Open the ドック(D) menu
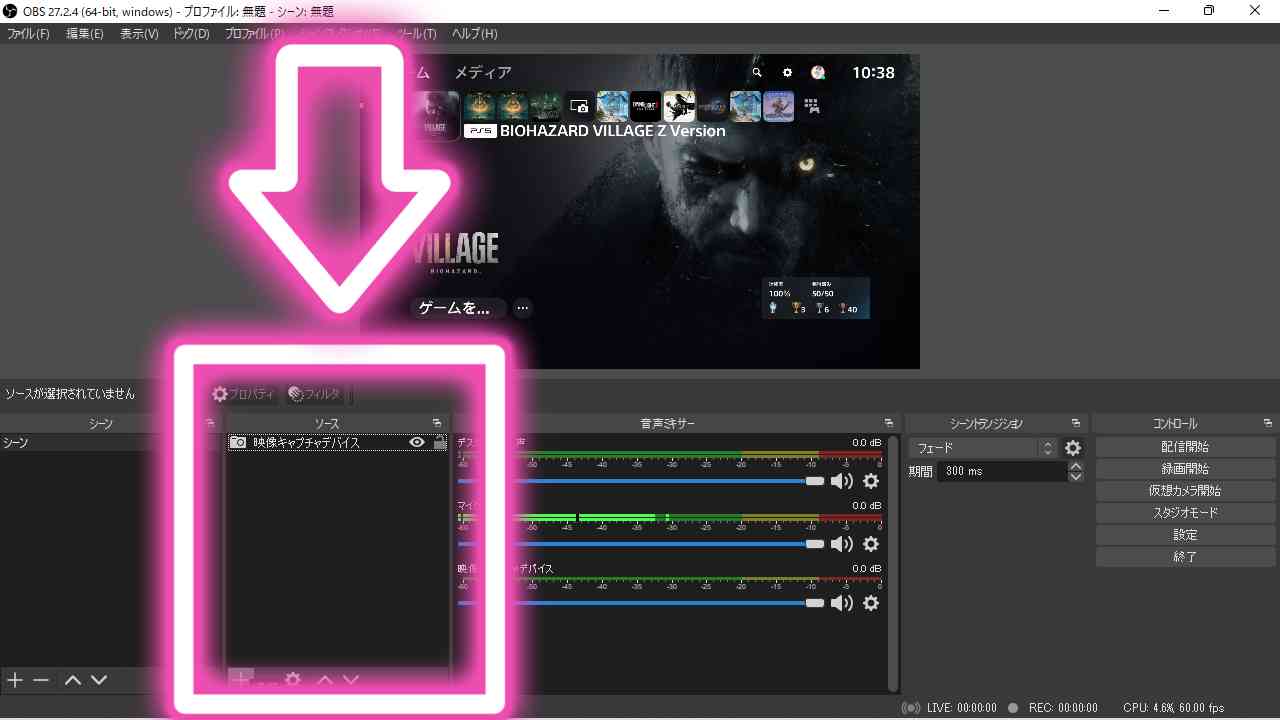Viewport: 1280px width, 720px height. coord(191,33)
